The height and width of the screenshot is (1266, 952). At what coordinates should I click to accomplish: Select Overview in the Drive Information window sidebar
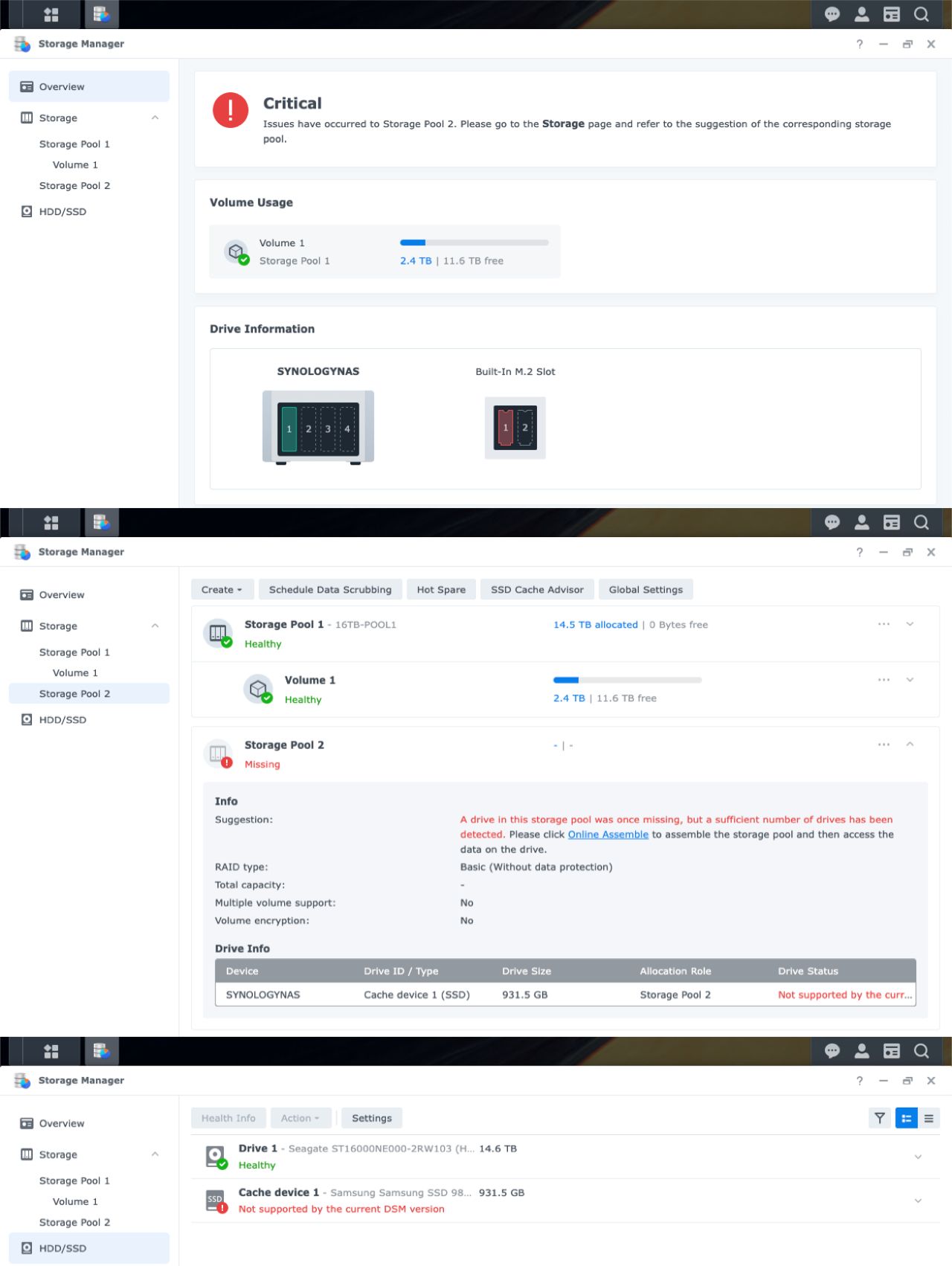pyautogui.click(x=89, y=86)
